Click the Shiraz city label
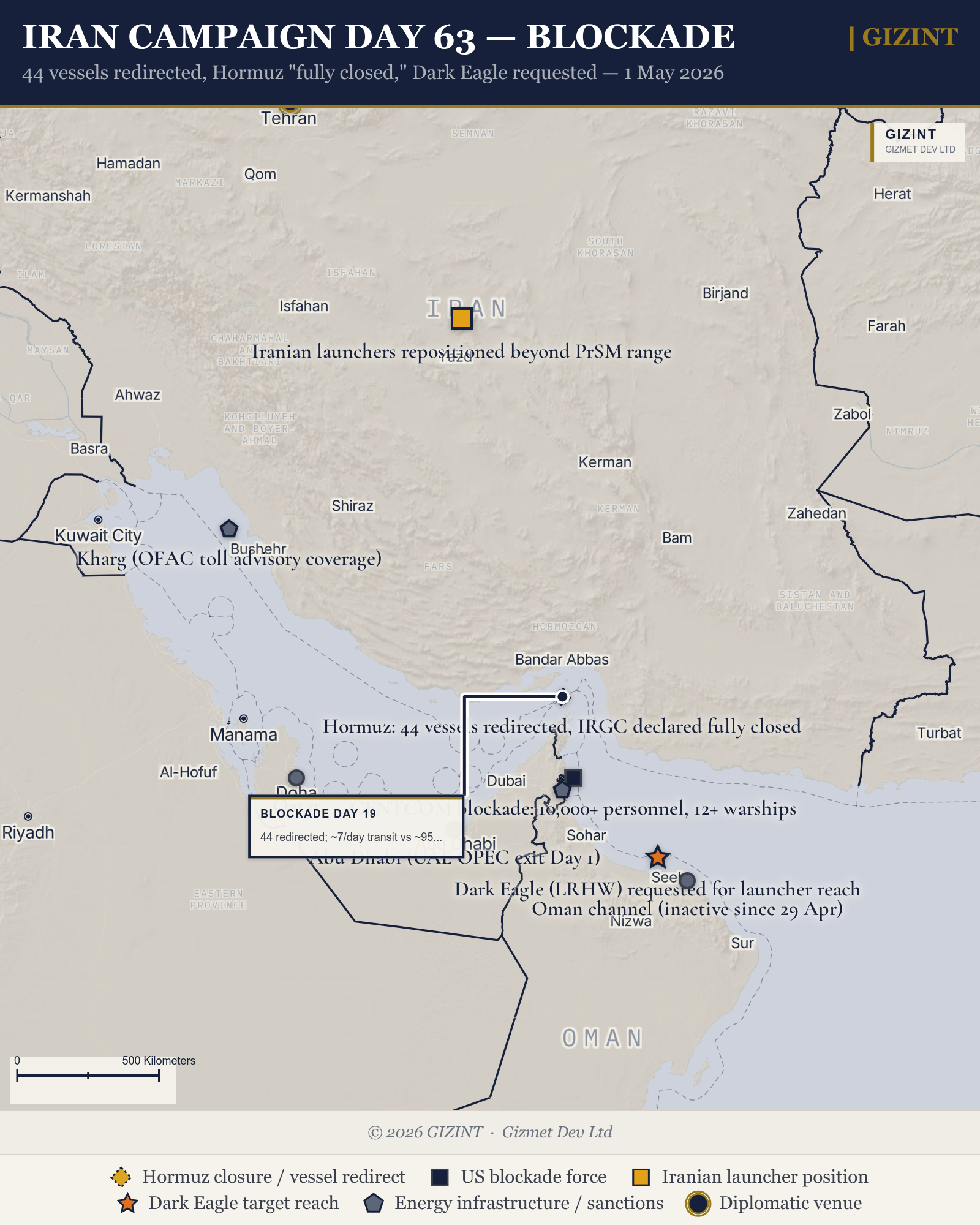The height and width of the screenshot is (1225, 980). [352, 506]
